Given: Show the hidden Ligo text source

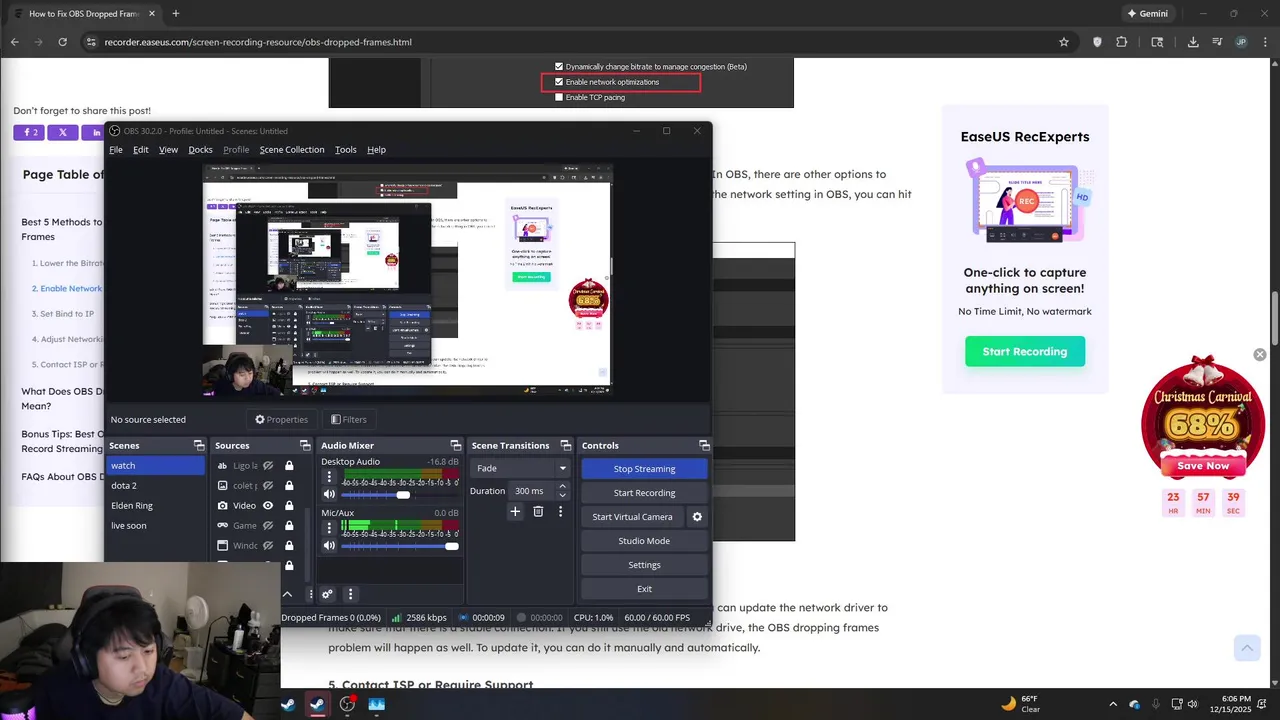Looking at the screenshot, I should [268, 465].
